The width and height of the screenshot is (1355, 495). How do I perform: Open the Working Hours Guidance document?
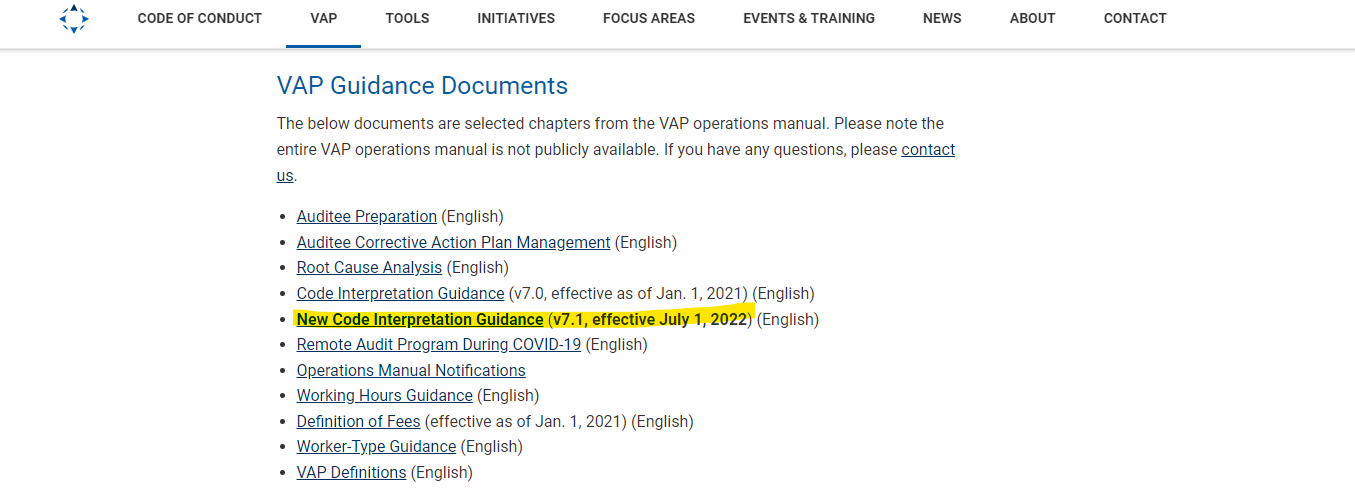pos(385,396)
